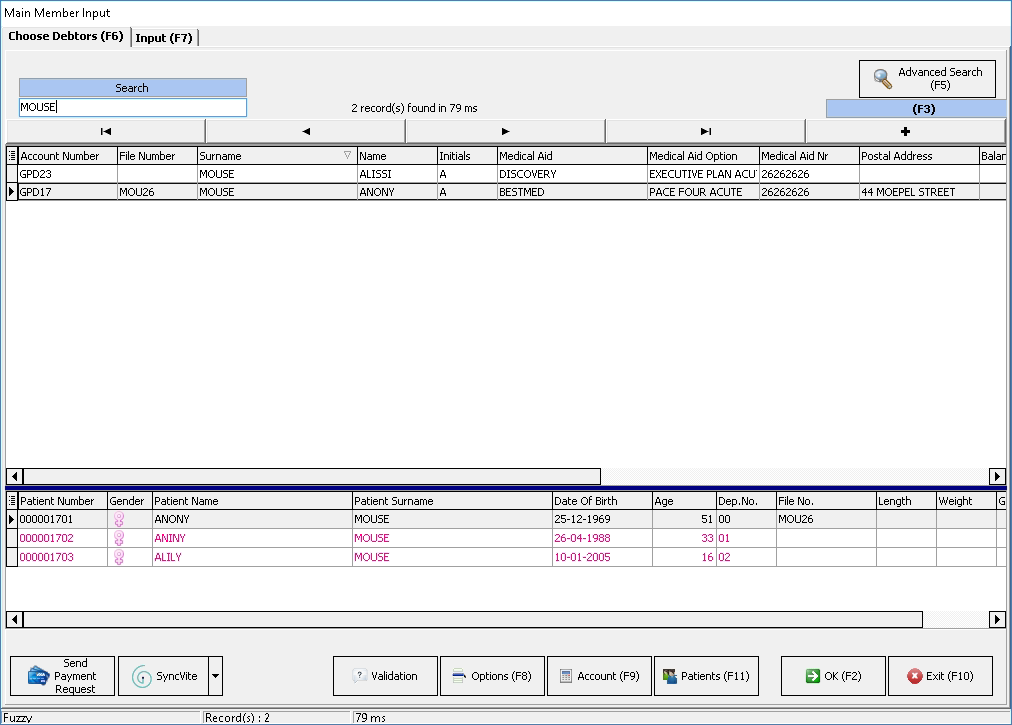This screenshot has width=1012, height=725.
Task: Select the Choose Debtors (F6) tab
Action: (x=66, y=37)
